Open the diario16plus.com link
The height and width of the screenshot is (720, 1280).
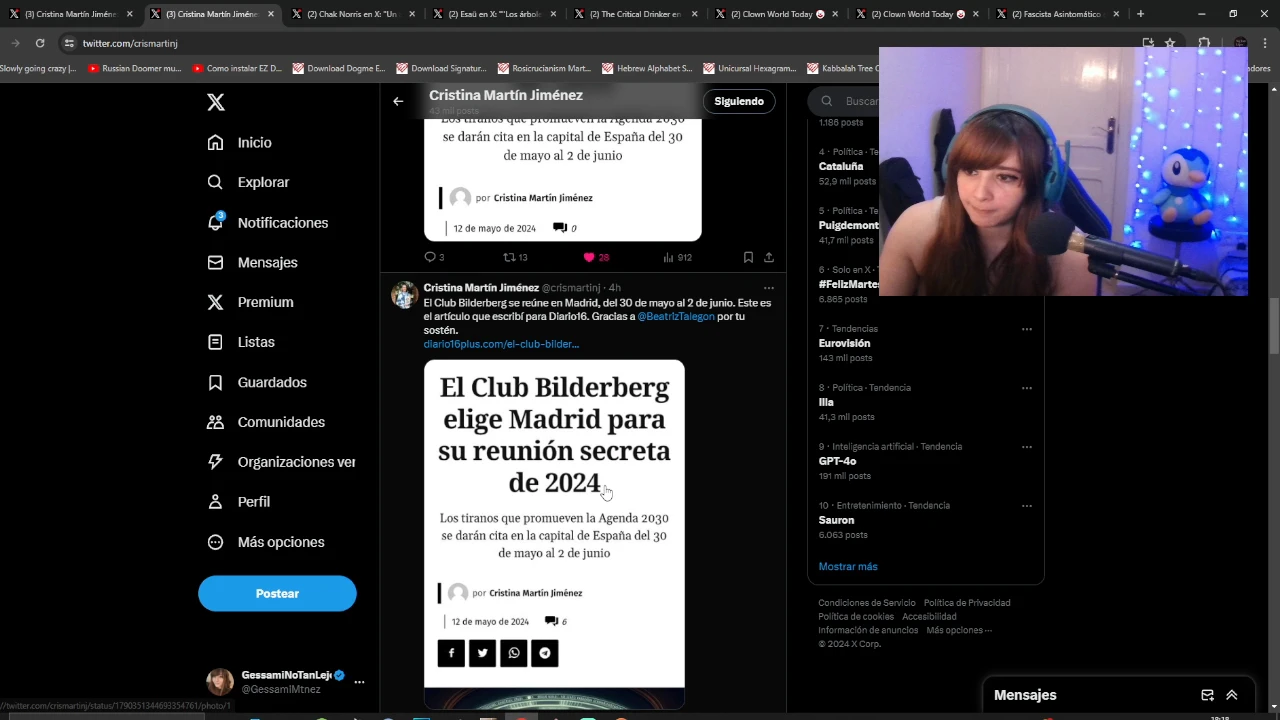click(x=501, y=344)
